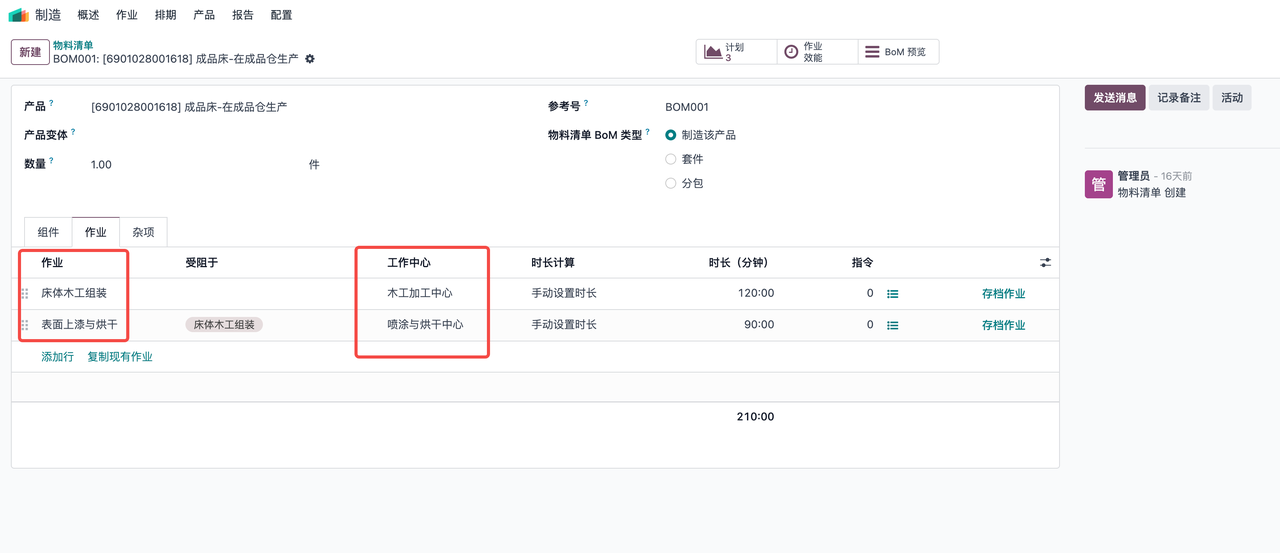Click the 添加行 link
Image resolution: width=1280 pixels, height=553 pixels.
point(58,357)
